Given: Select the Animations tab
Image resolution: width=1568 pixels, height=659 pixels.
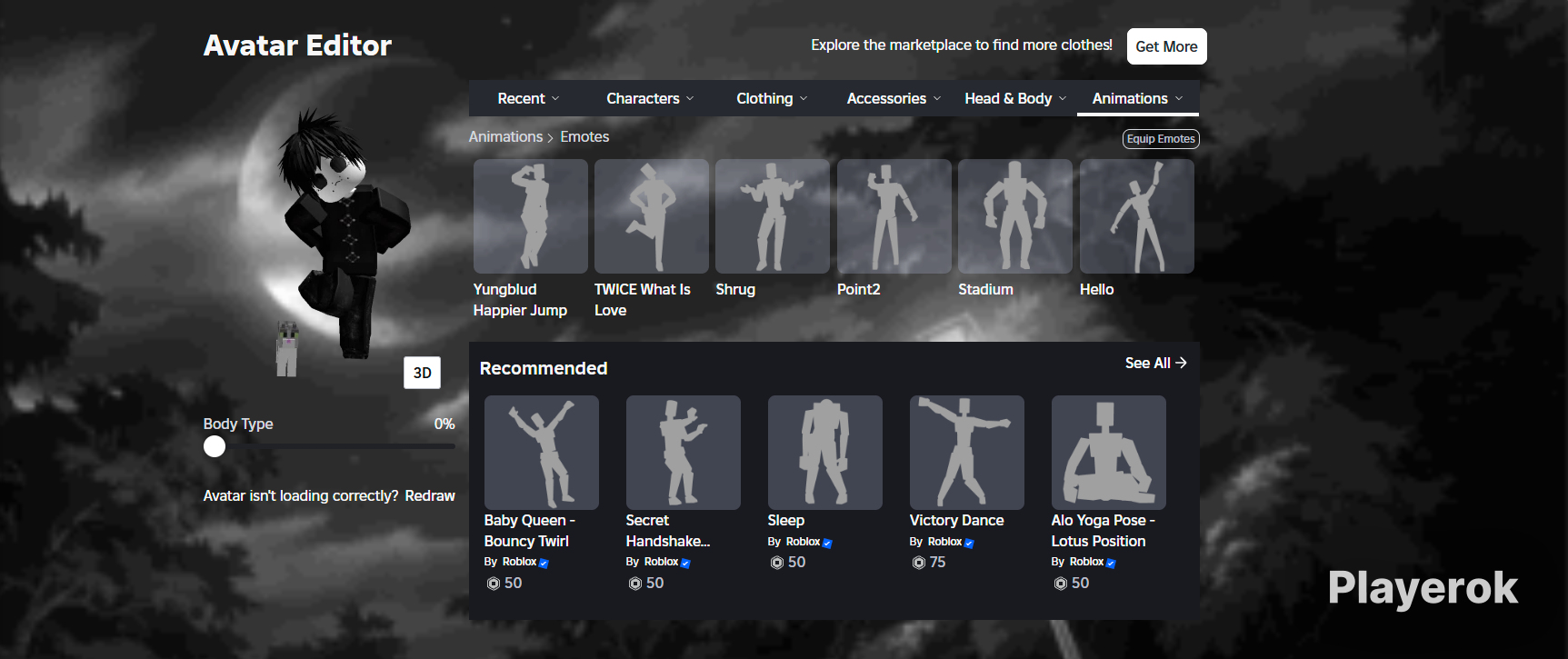Looking at the screenshot, I should point(1137,98).
